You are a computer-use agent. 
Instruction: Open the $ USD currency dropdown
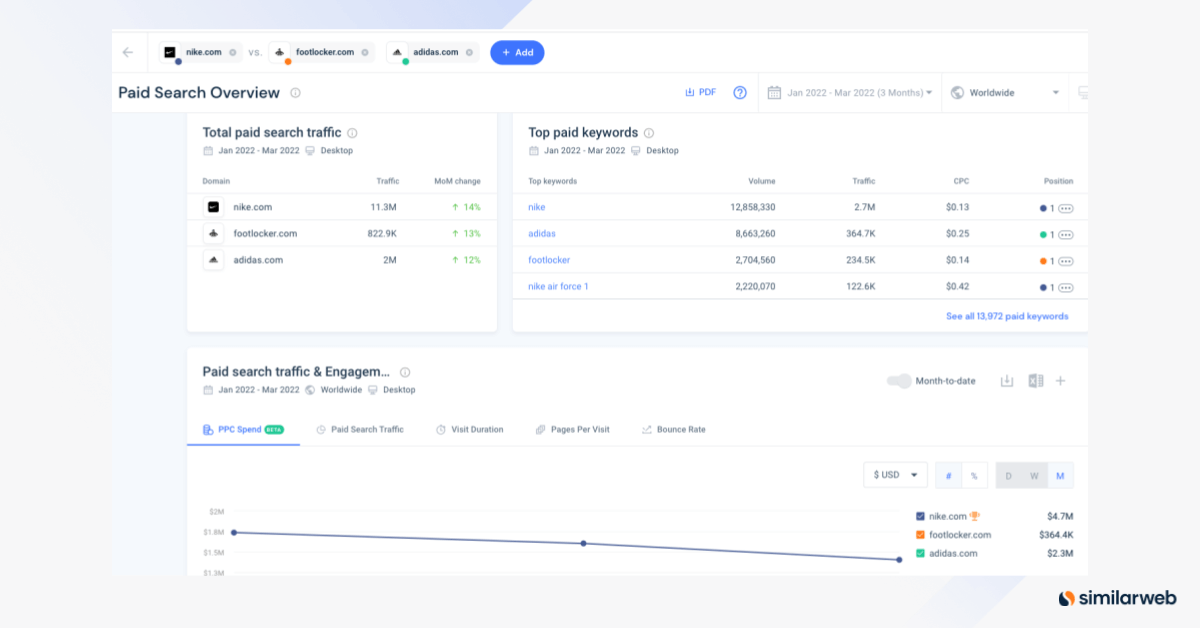pyautogui.click(x=895, y=475)
